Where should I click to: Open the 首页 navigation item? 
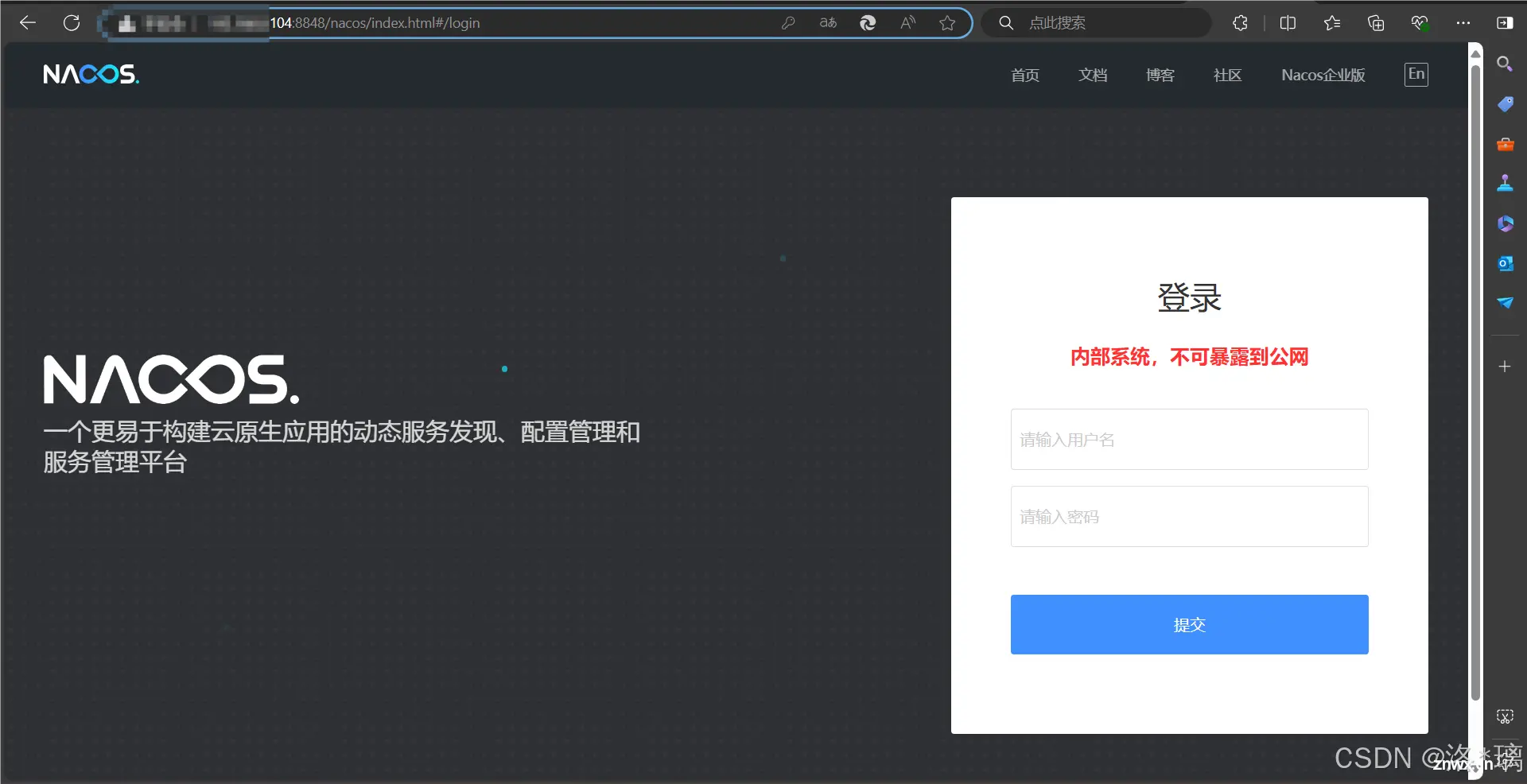(x=1025, y=75)
